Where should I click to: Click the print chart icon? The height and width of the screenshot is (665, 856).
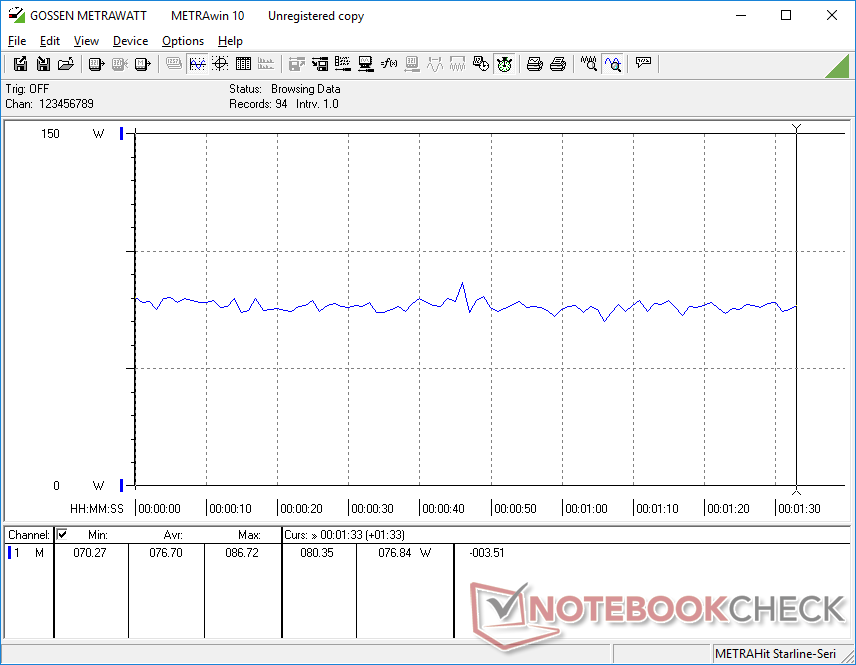(x=534, y=64)
